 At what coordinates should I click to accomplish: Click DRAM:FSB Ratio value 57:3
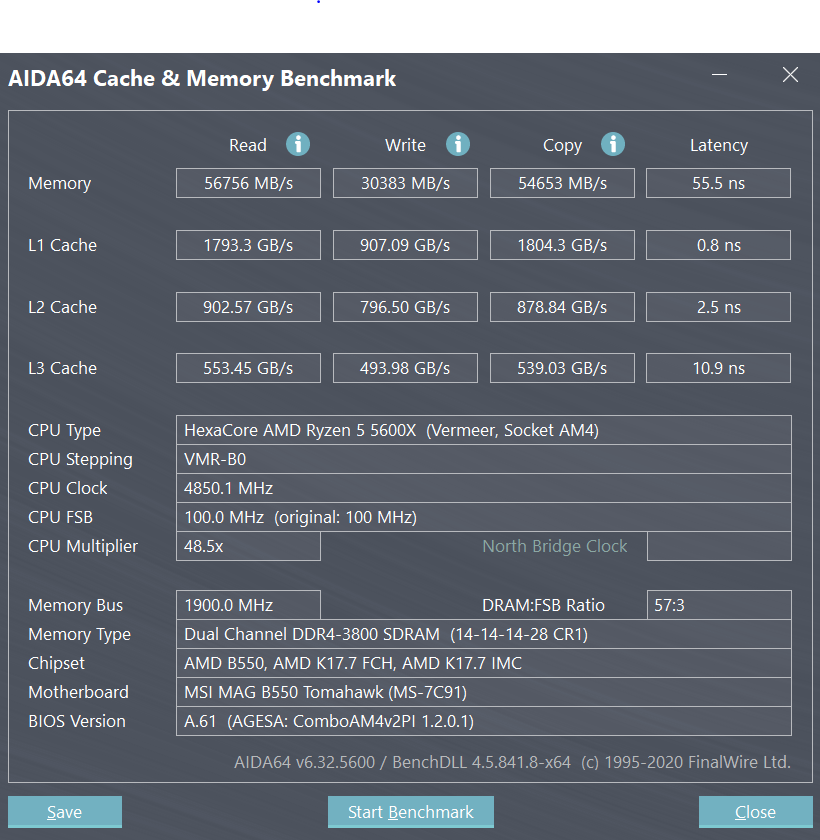pos(719,605)
